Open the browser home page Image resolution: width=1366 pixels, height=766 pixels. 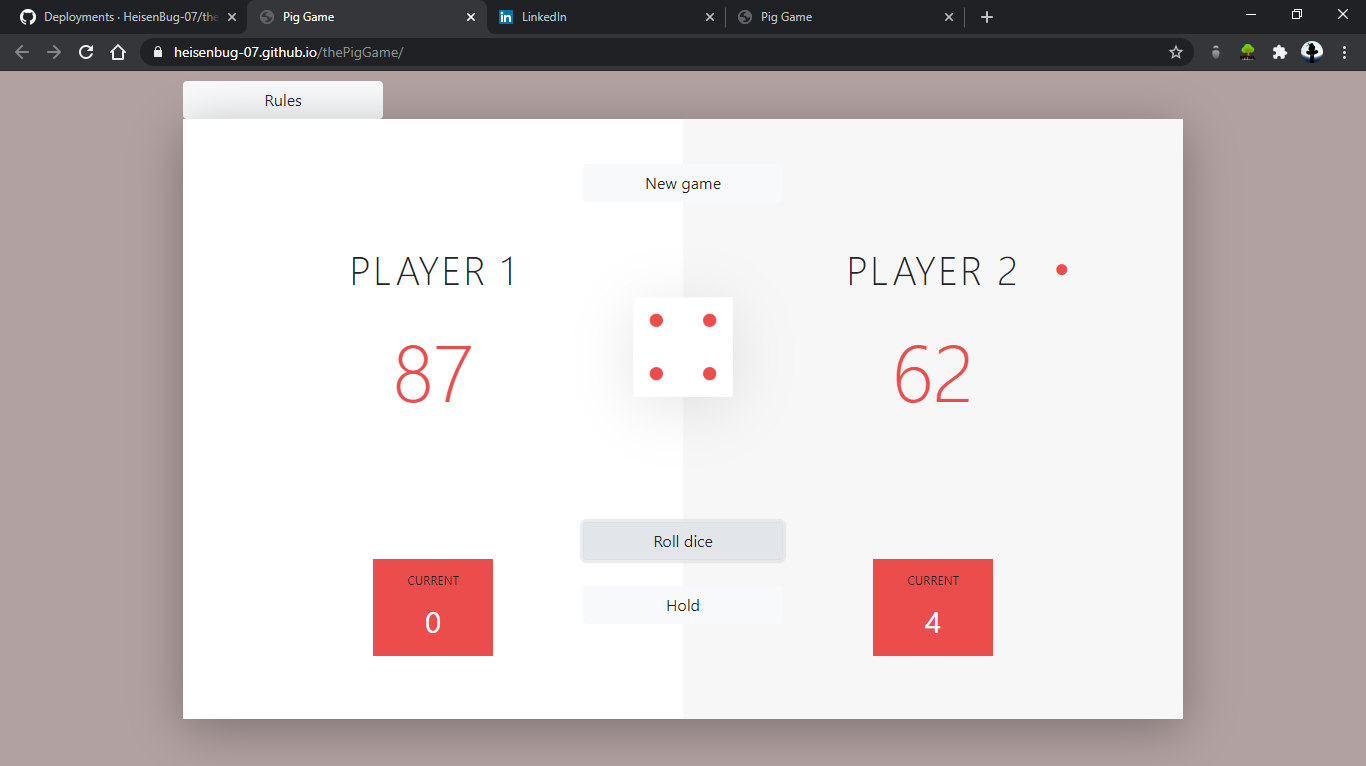click(x=118, y=52)
